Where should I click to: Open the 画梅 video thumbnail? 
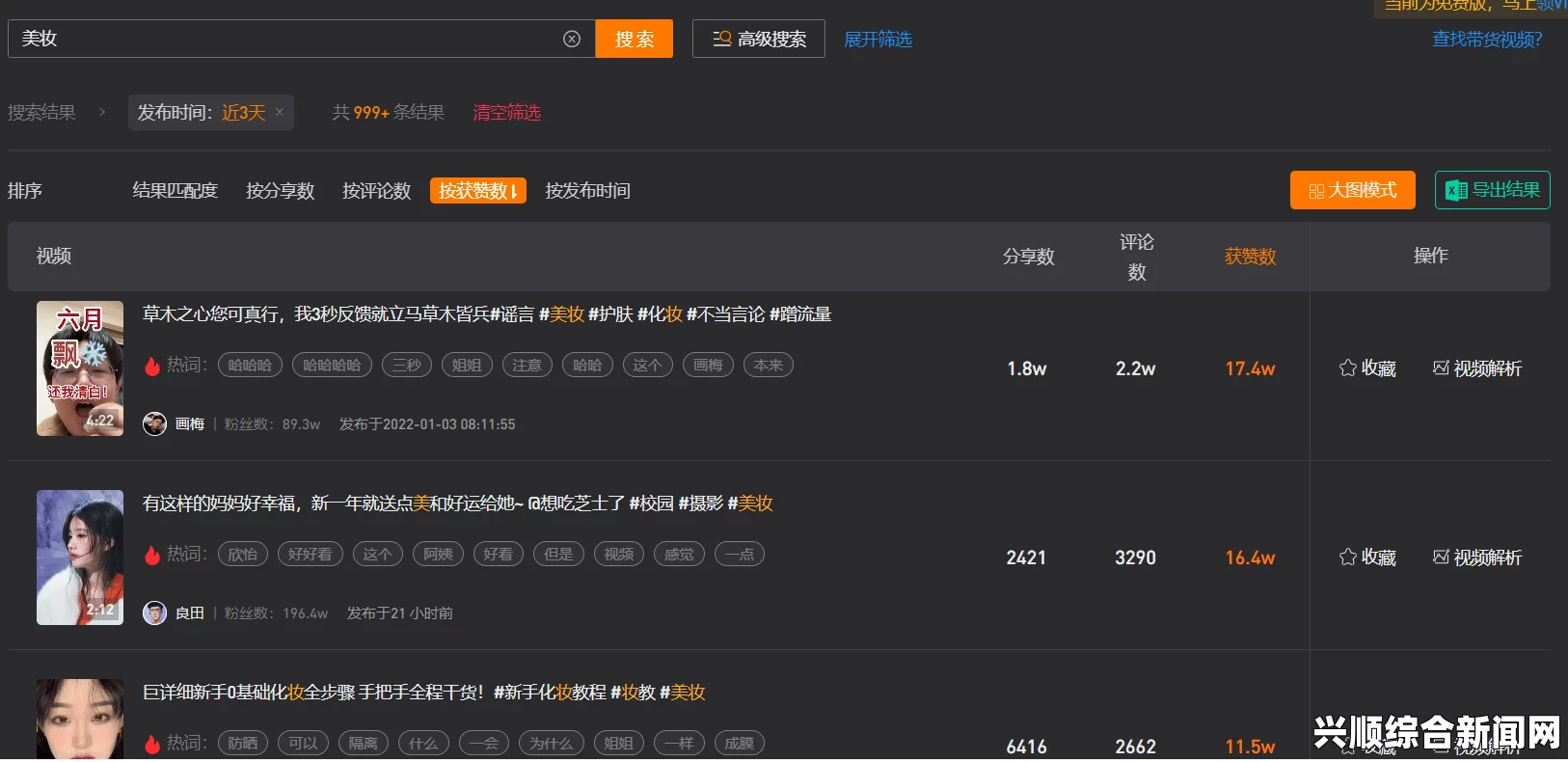pos(80,368)
